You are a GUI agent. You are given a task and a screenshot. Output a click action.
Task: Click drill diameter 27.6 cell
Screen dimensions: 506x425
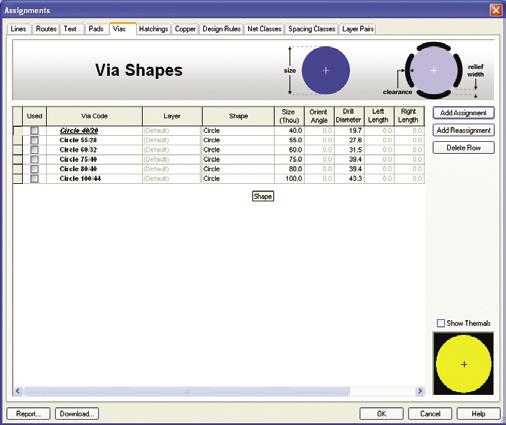(349, 140)
